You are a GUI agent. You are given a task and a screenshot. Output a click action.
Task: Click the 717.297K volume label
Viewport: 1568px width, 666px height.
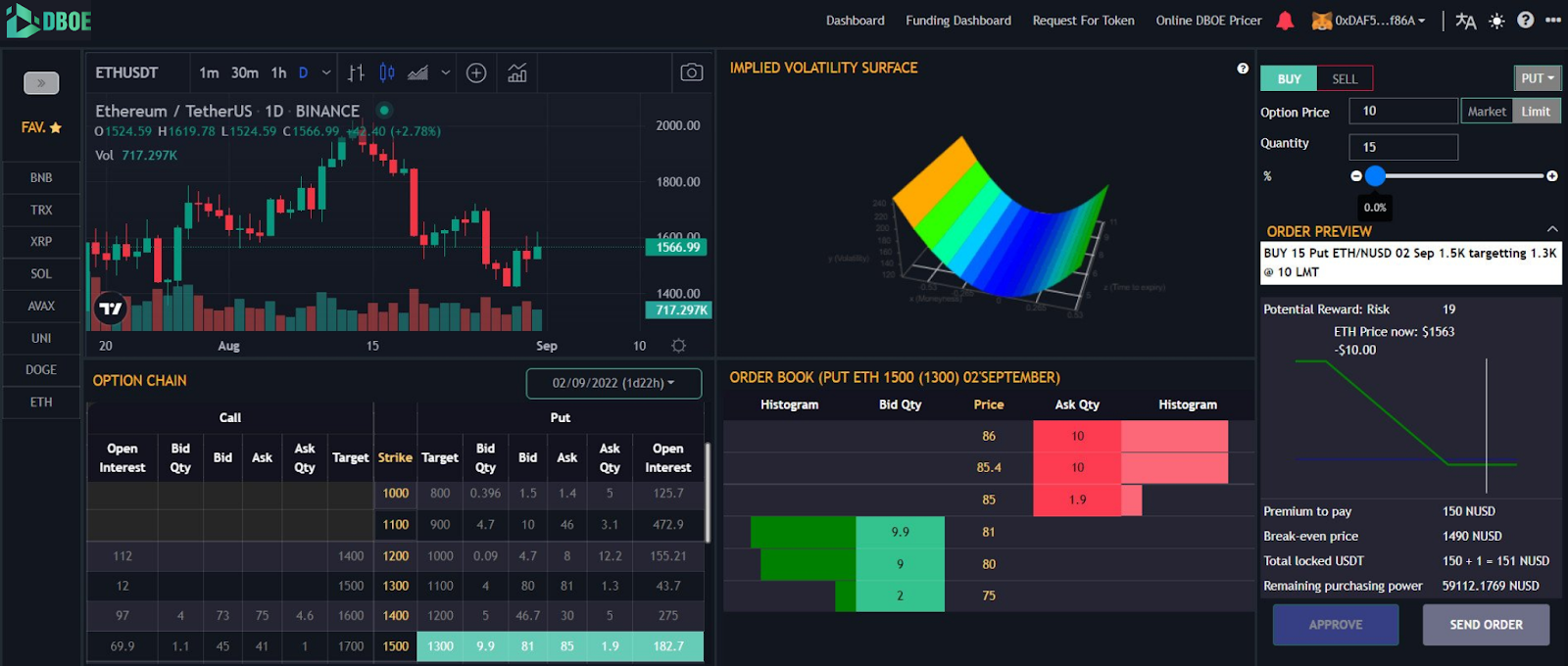pyautogui.click(x=678, y=309)
